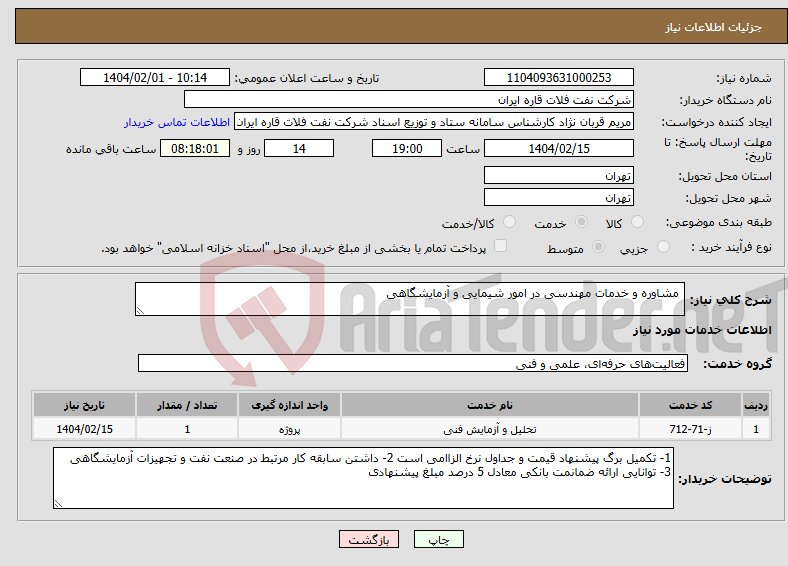Click the request creator field مریم قربان نژاد

[434, 122]
